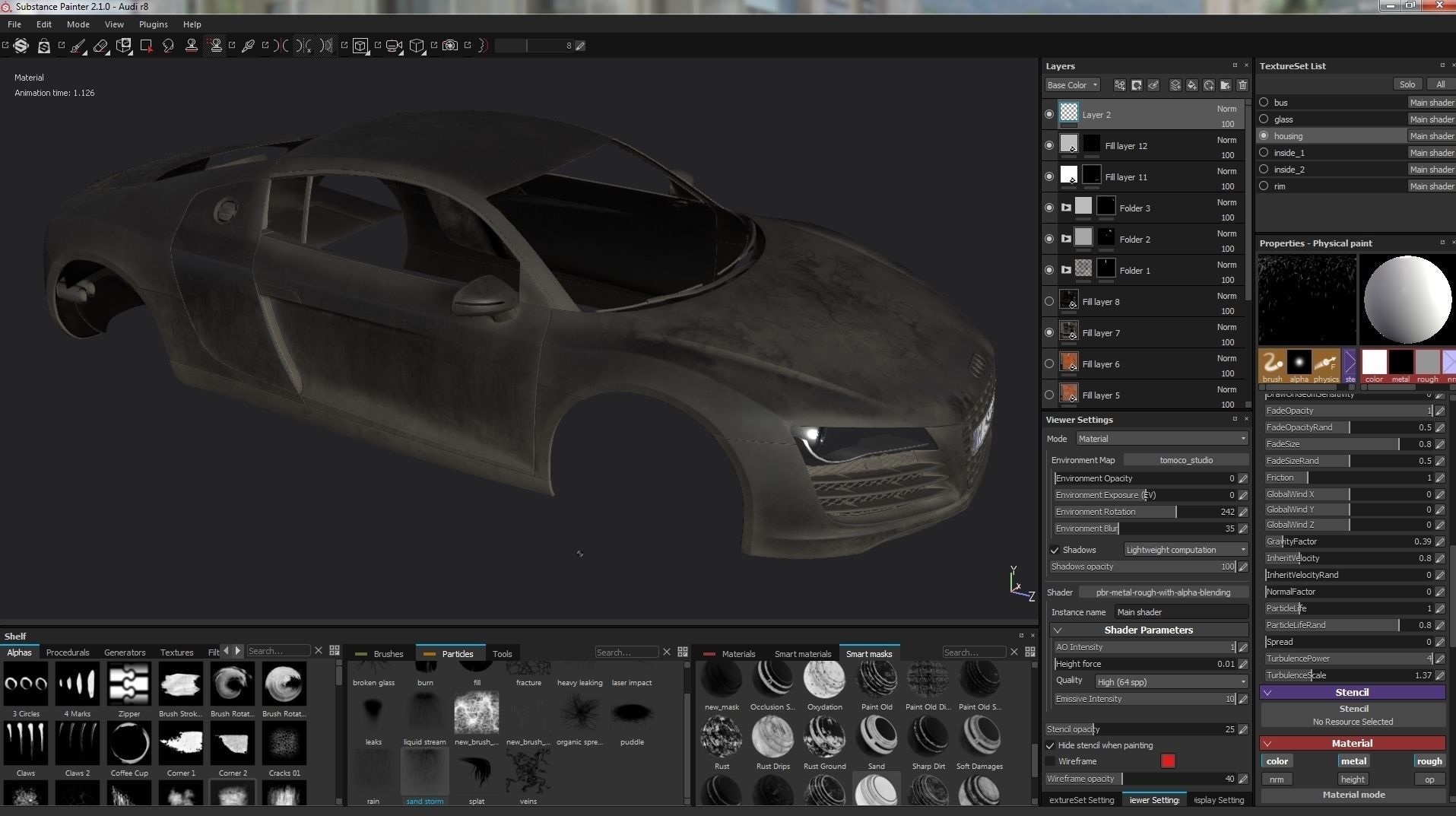Enable the Wireframe checkbox

point(1050,761)
